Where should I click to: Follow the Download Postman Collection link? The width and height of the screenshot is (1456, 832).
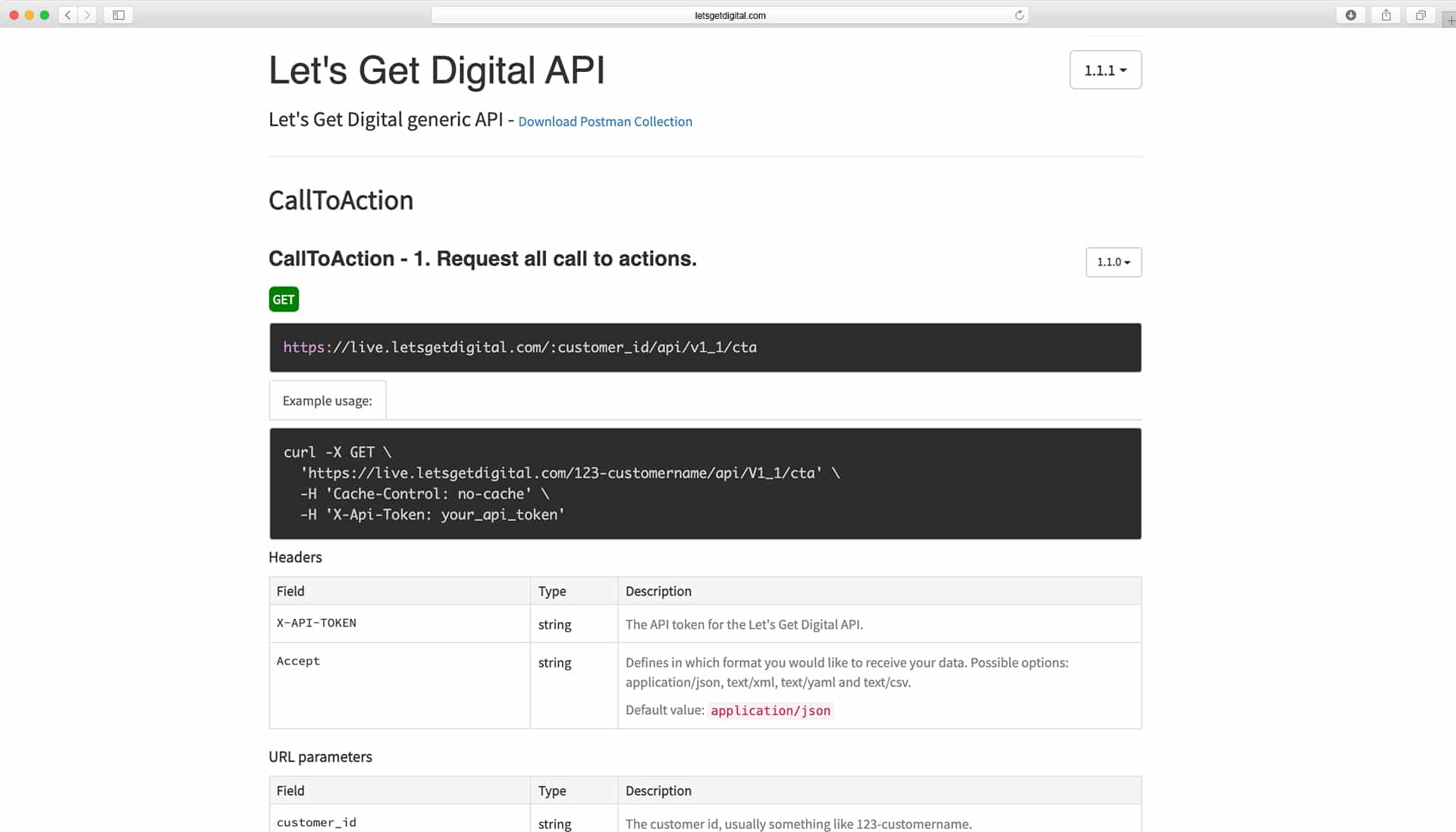(x=605, y=121)
